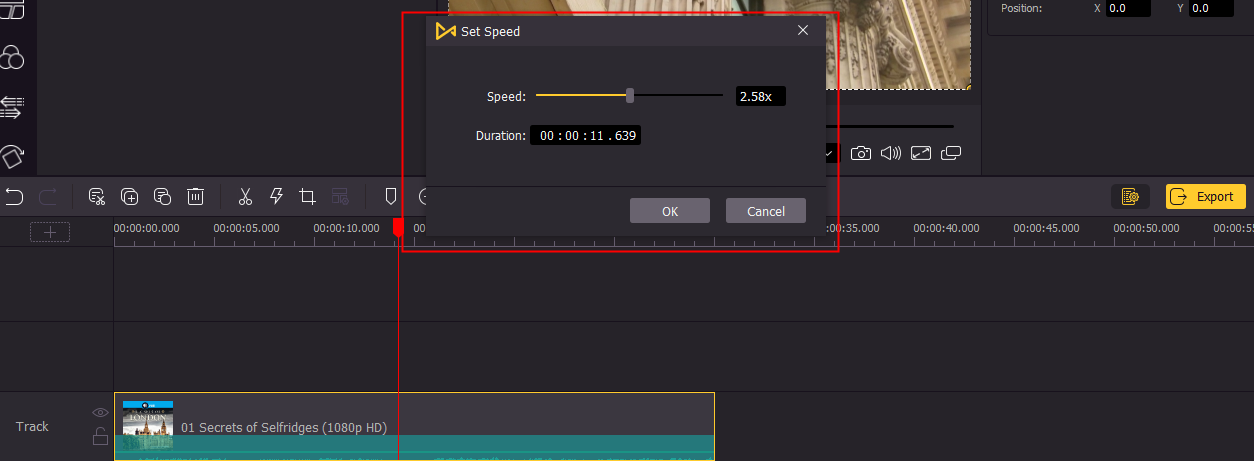Screen dimensions: 1254x461
Task: Enter fullscreen preview with the expand icon
Action: (921, 154)
